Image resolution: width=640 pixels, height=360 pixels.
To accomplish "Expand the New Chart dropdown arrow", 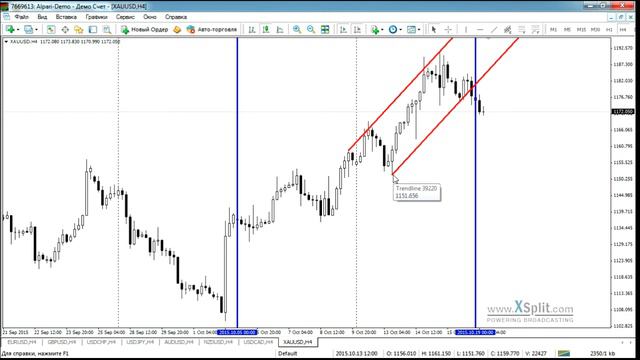I will pos(18,29).
